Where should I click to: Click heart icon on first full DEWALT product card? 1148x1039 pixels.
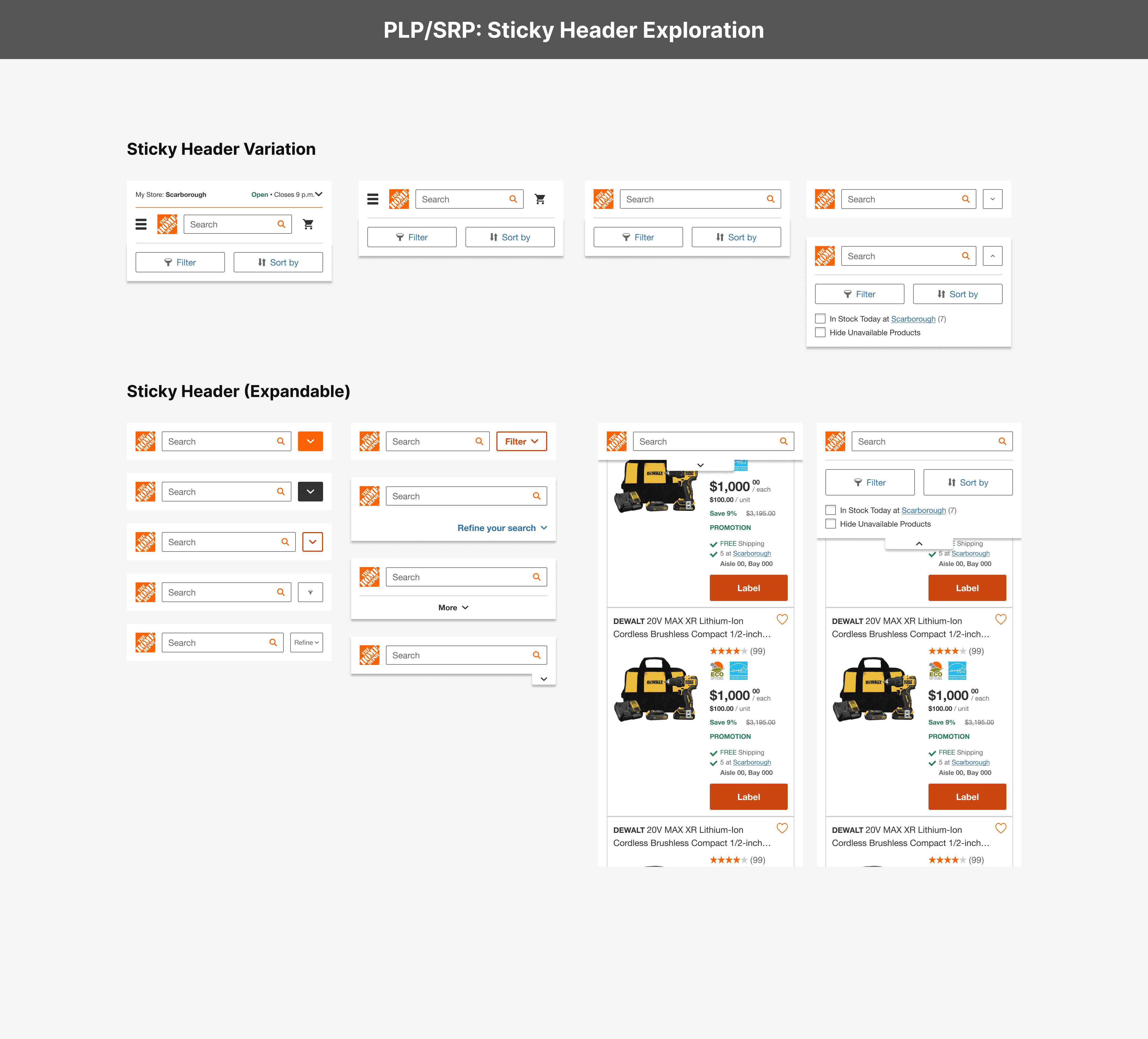pos(782,619)
